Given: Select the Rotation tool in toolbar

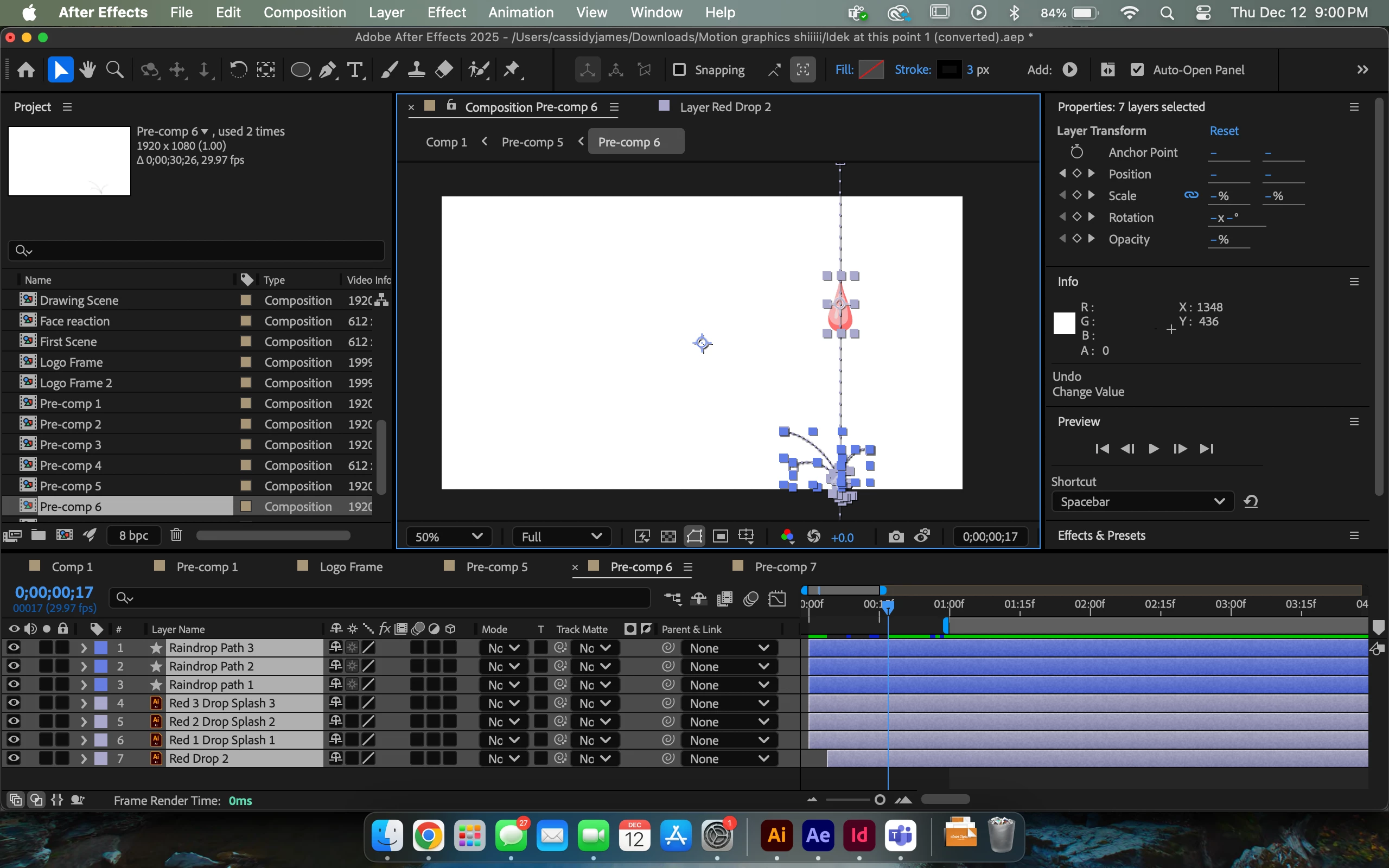Looking at the screenshot, I should [x=238, y=70].
